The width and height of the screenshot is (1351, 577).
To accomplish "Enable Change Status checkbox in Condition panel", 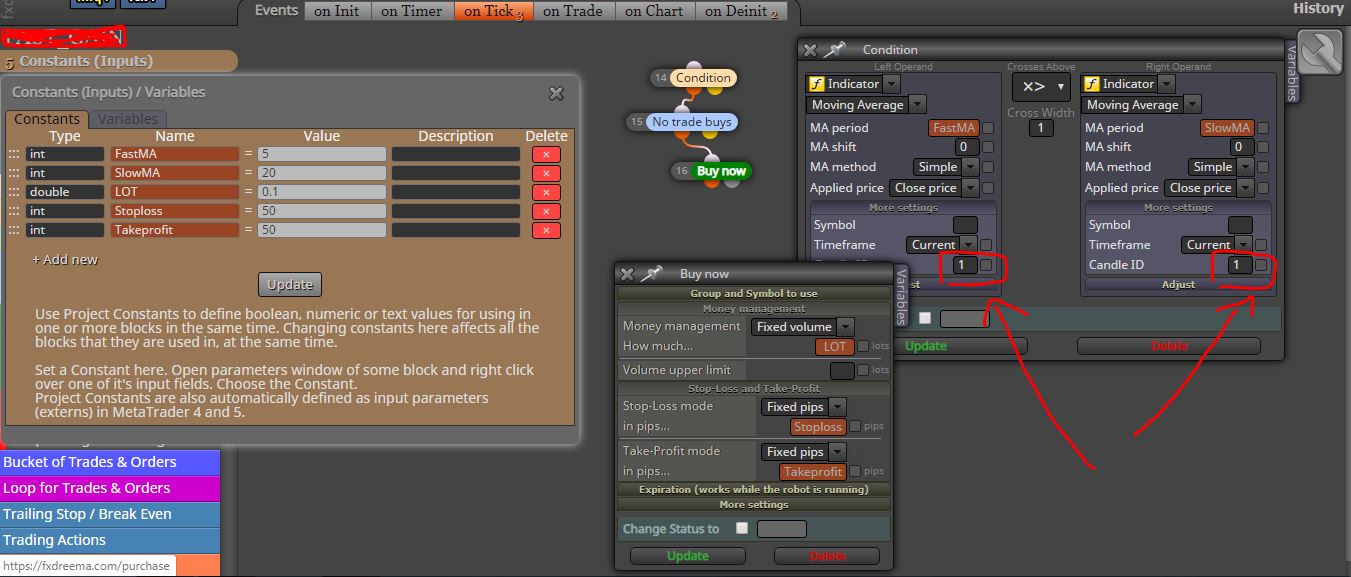I will click(925, 318).
